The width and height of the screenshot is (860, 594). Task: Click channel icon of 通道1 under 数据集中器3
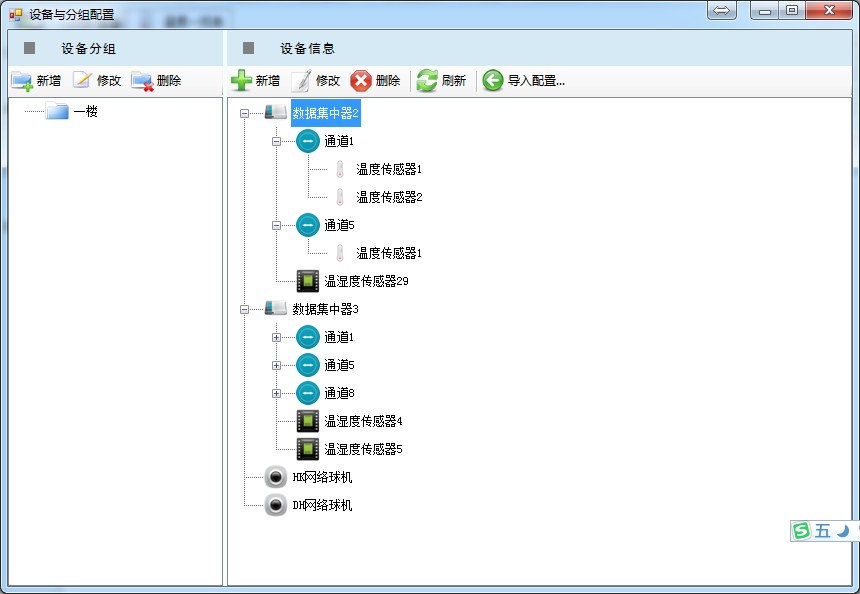click(308, 337)
